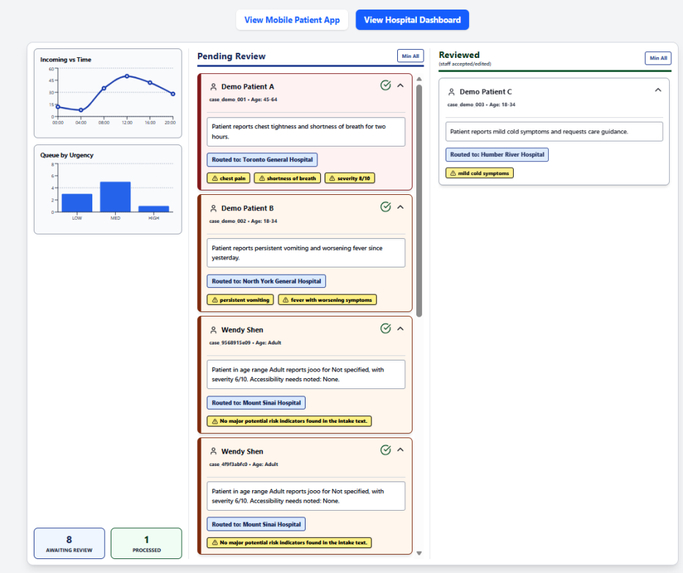Click the mild cold symptoms tag
The image size is (683, 573).
click(480, 173)
